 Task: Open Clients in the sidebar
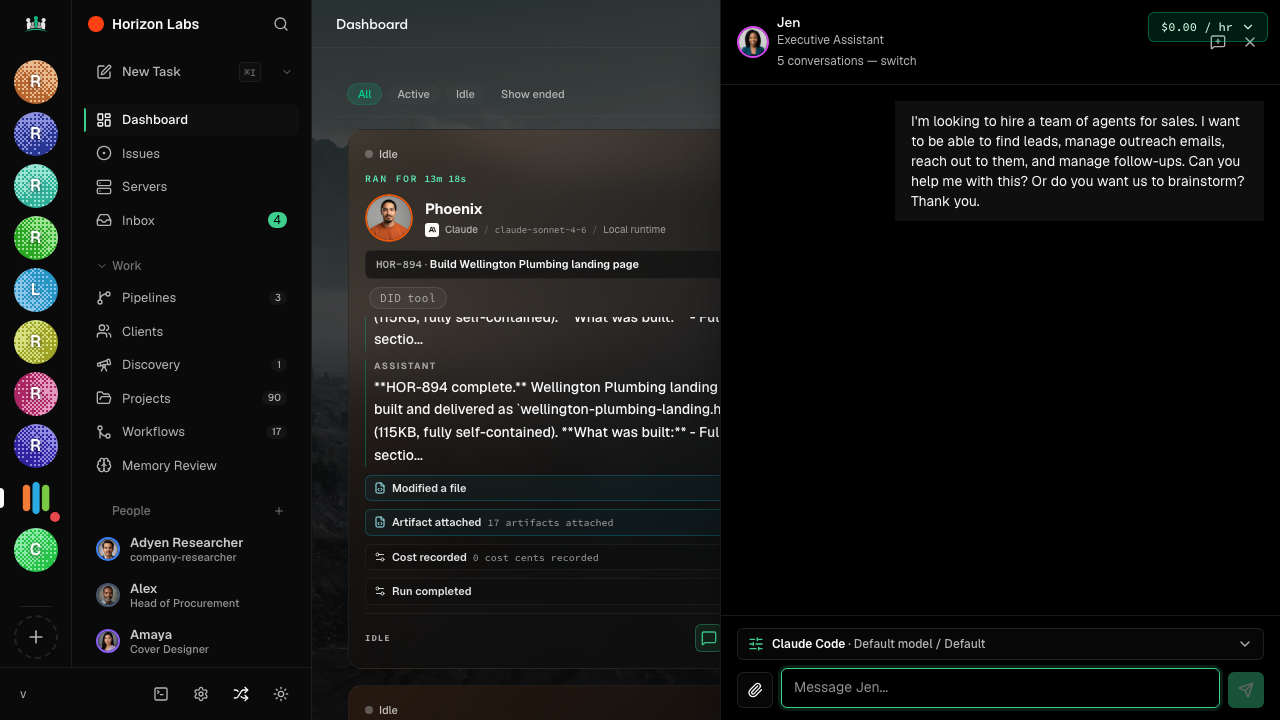(191, 332)
